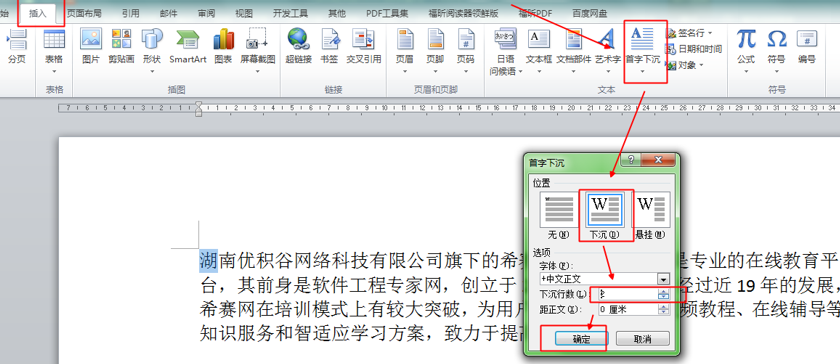The height and width of the screenshot is (364, 840).
Task: Open the shapes (形状) gallery
Action: tap(152, 50)
